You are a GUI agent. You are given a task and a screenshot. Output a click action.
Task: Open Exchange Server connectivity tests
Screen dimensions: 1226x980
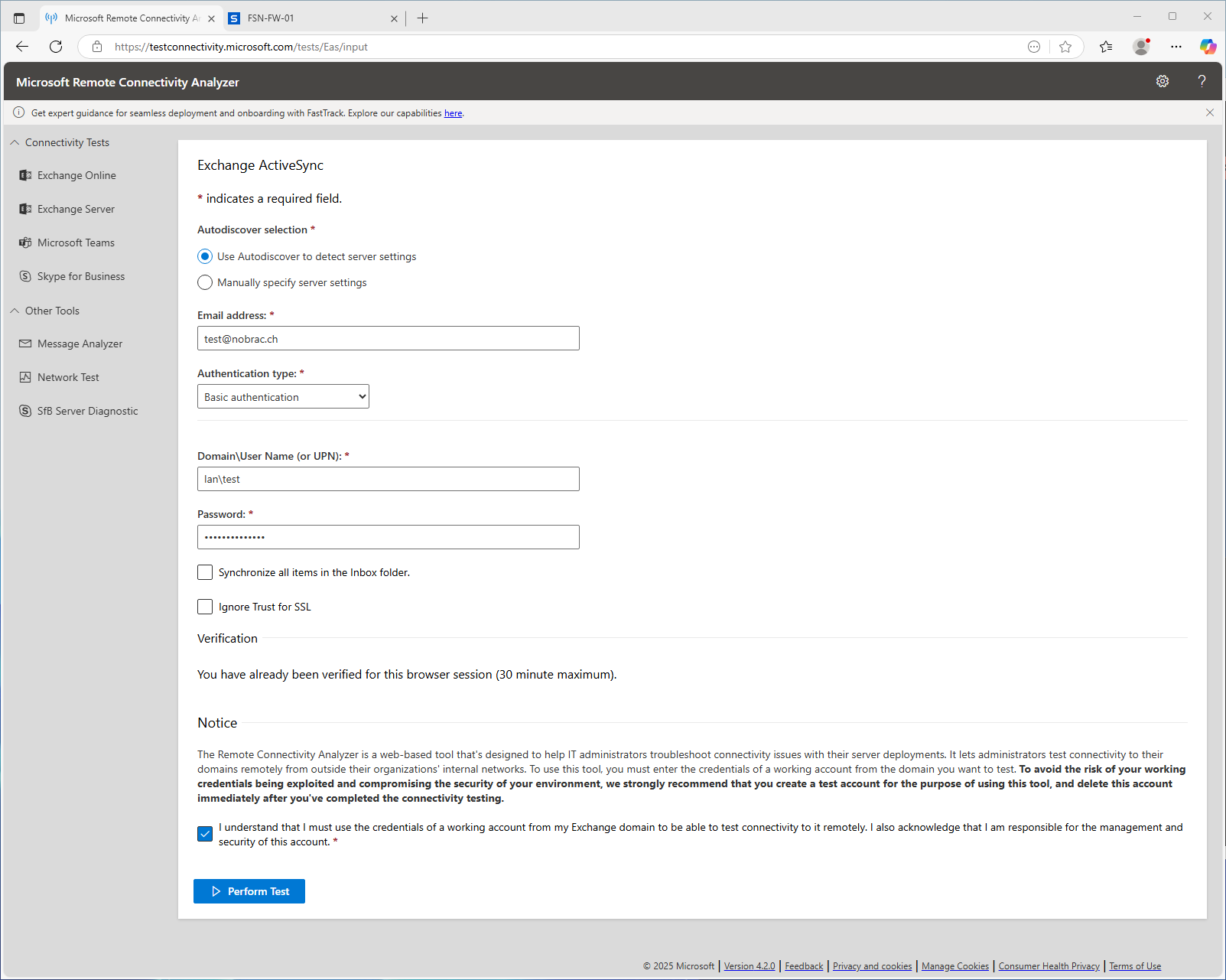76,209
